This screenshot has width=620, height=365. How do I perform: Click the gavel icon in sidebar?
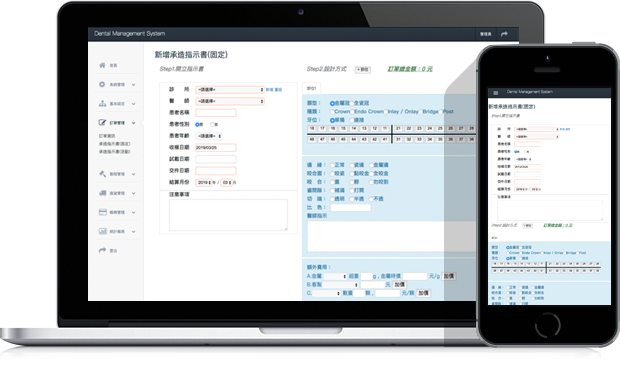[x=102, y=174]
